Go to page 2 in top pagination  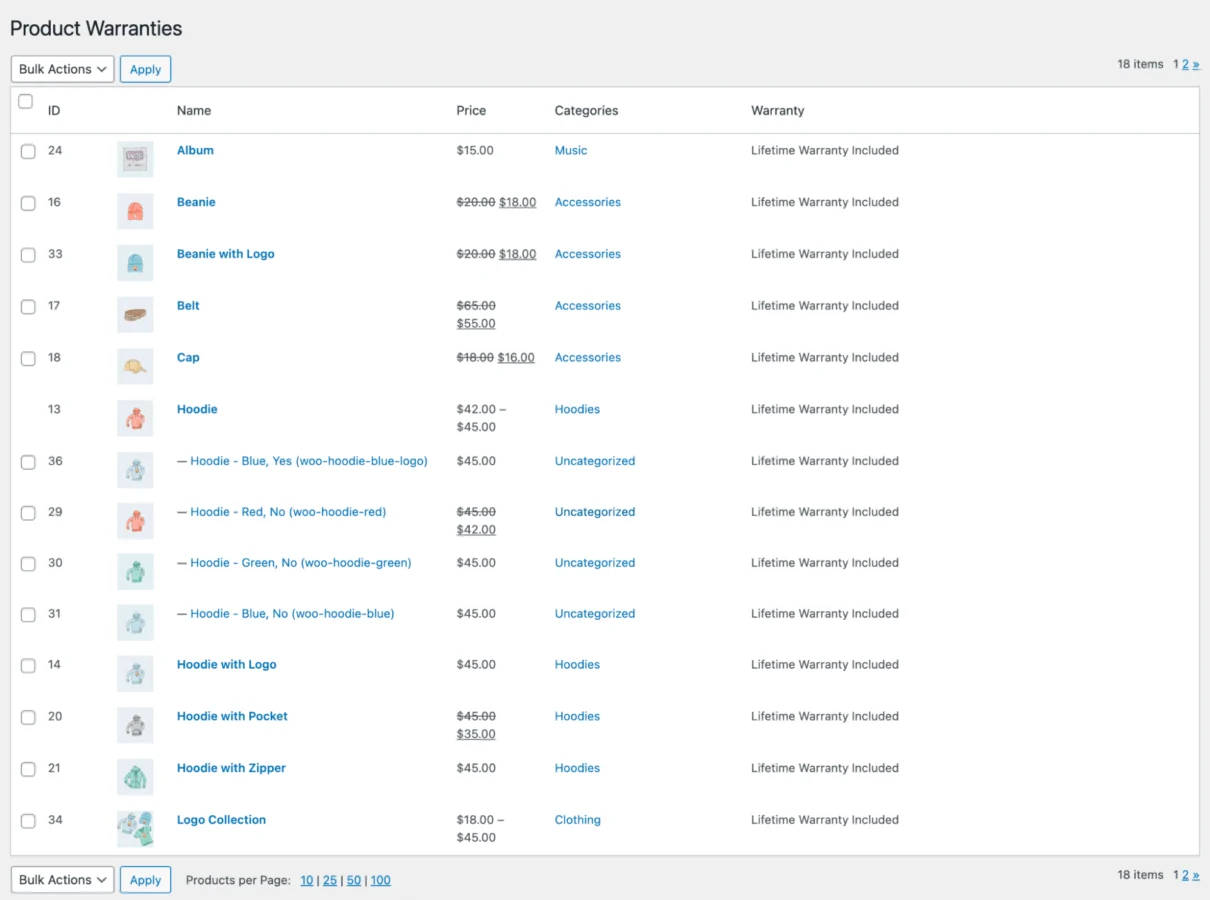point(1185,64)
